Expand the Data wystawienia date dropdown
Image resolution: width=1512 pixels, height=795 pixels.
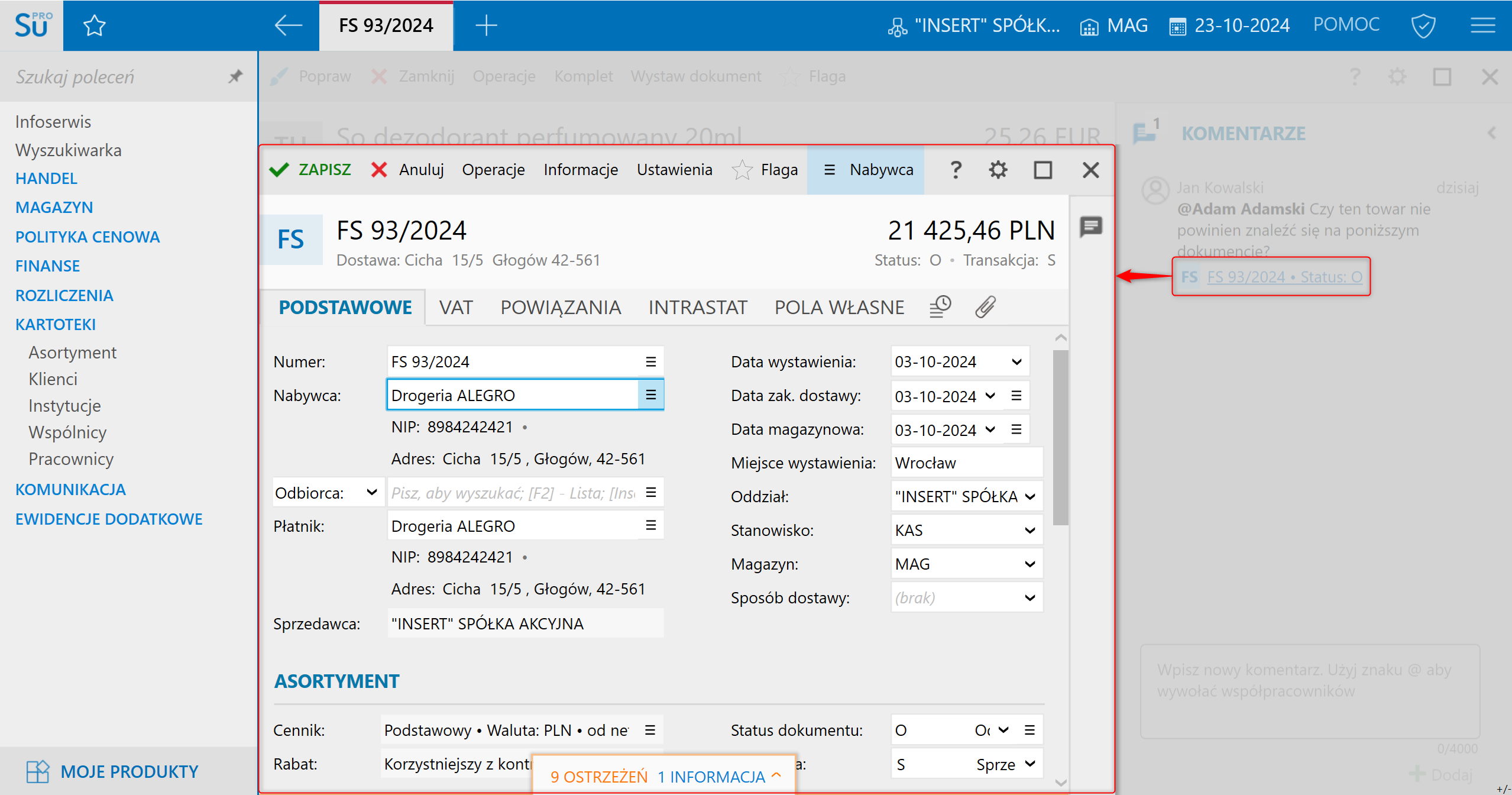1016,362
